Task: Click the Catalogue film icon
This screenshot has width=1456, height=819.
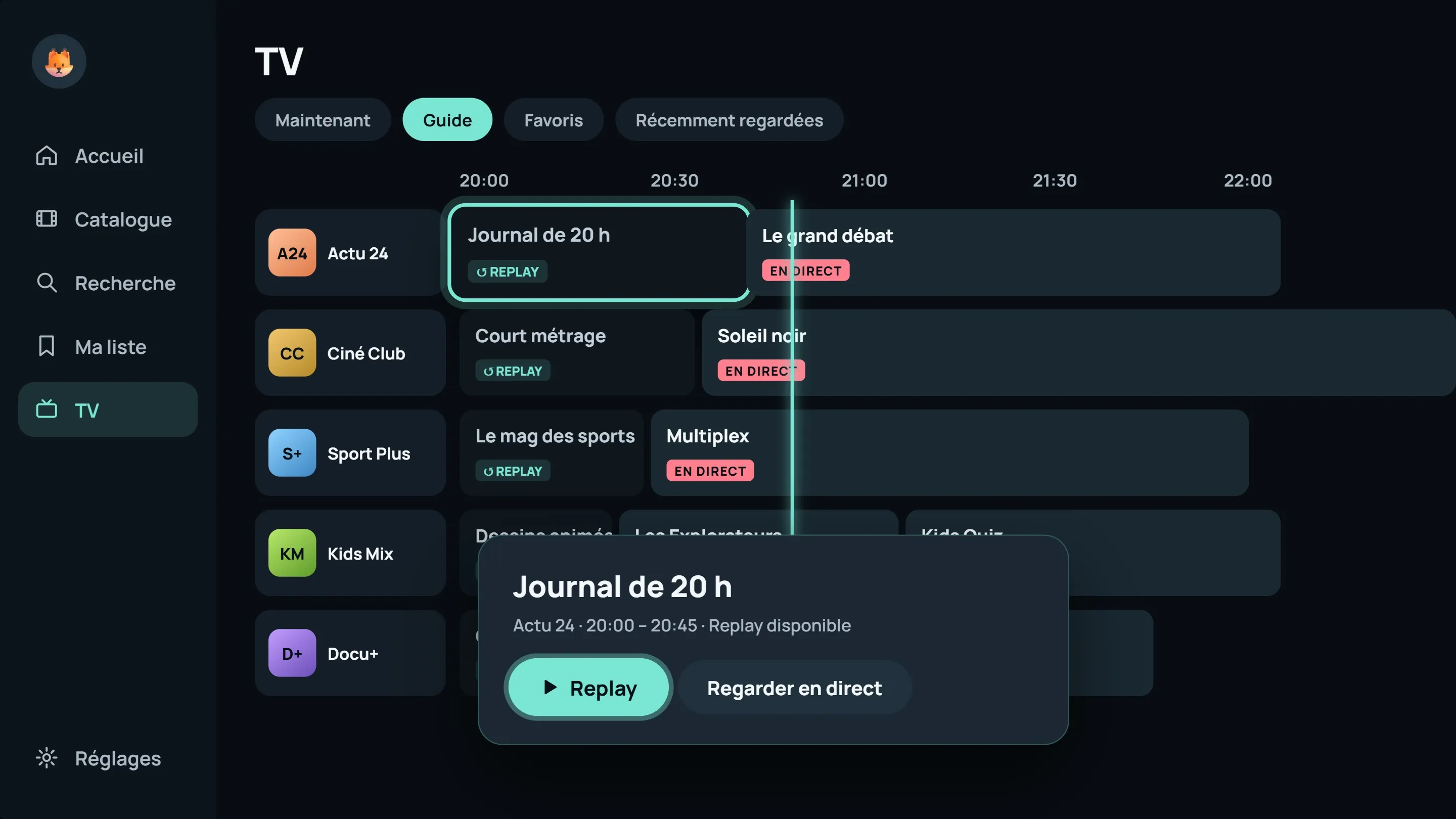Action: [47, 219]
